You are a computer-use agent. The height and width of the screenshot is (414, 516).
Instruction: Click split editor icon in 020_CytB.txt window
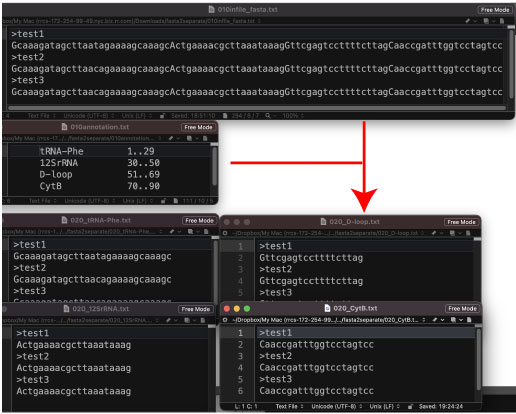[454, 320]
